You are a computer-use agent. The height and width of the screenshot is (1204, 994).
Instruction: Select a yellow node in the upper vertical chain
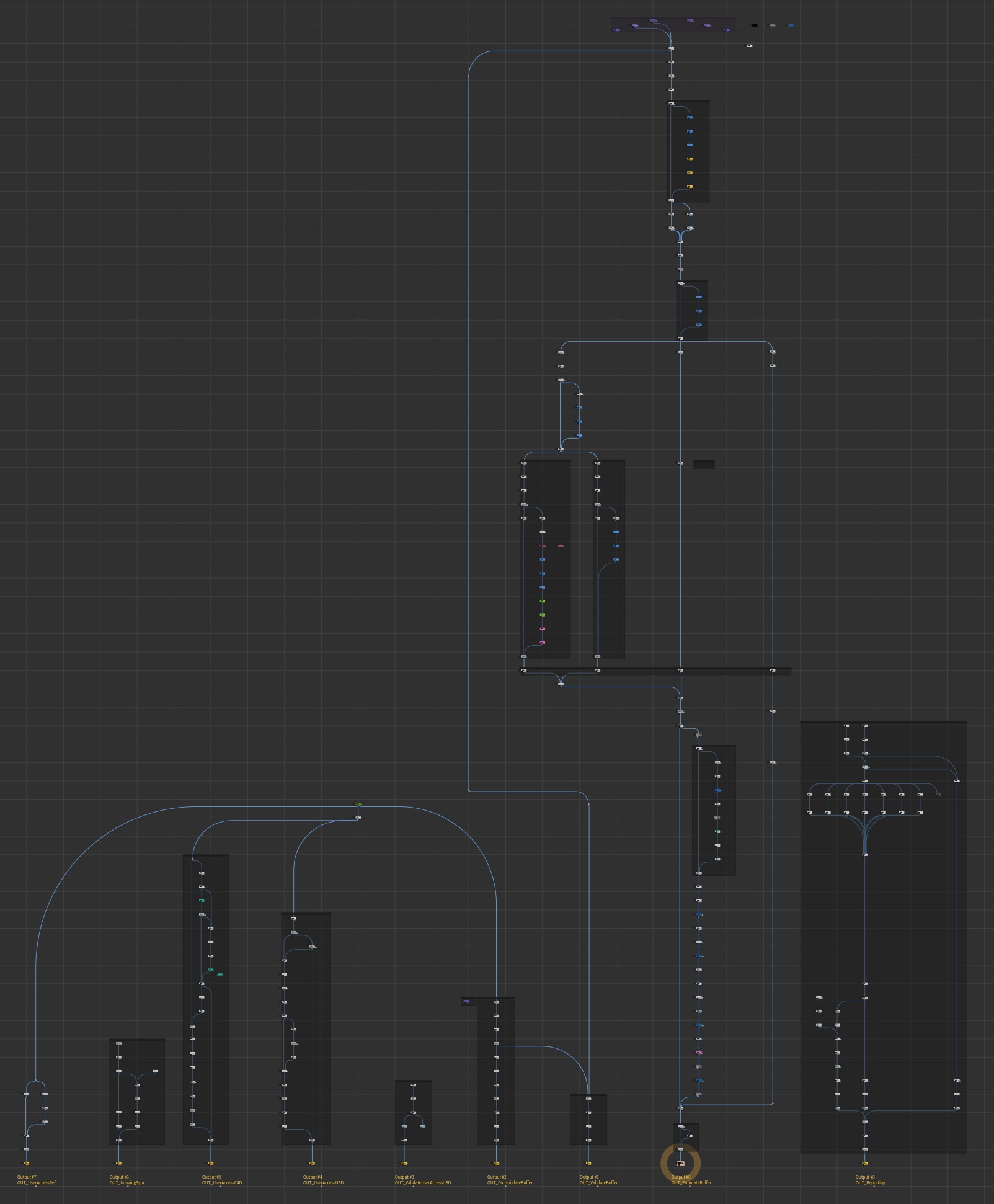click(690, 159)
